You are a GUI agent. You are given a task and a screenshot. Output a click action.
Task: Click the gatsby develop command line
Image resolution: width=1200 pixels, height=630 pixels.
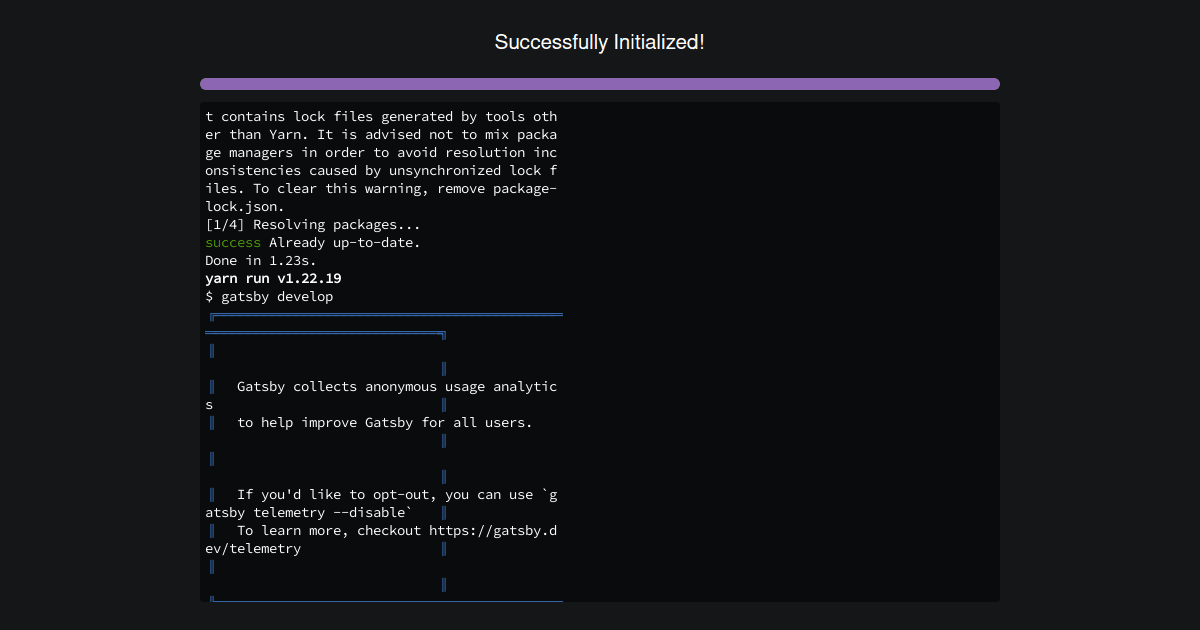click(x=270, y=296)
